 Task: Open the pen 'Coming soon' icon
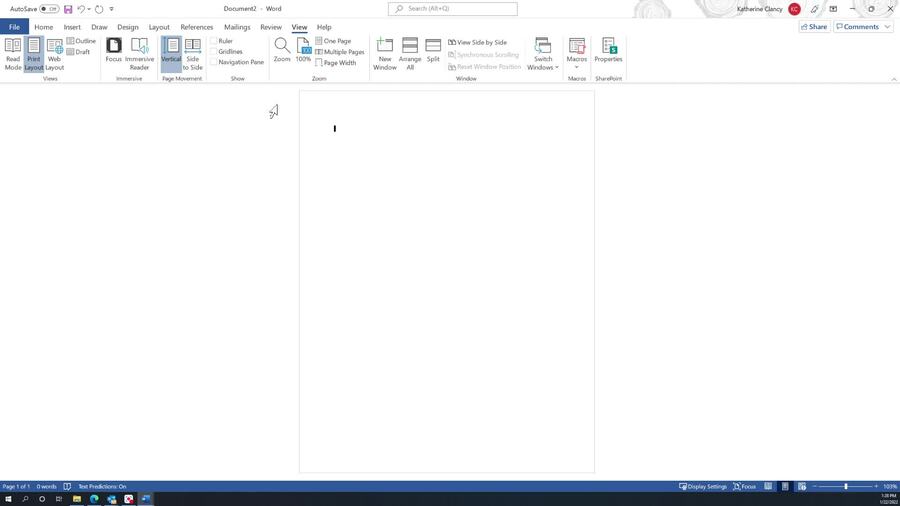pos(814,9)
